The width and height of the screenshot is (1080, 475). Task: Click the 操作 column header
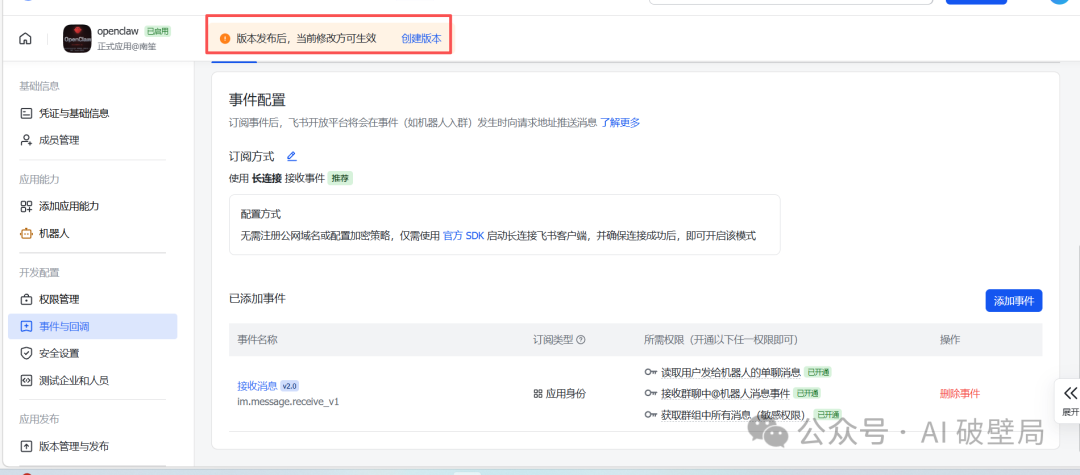pyautogui.click(x=950, y=339)
